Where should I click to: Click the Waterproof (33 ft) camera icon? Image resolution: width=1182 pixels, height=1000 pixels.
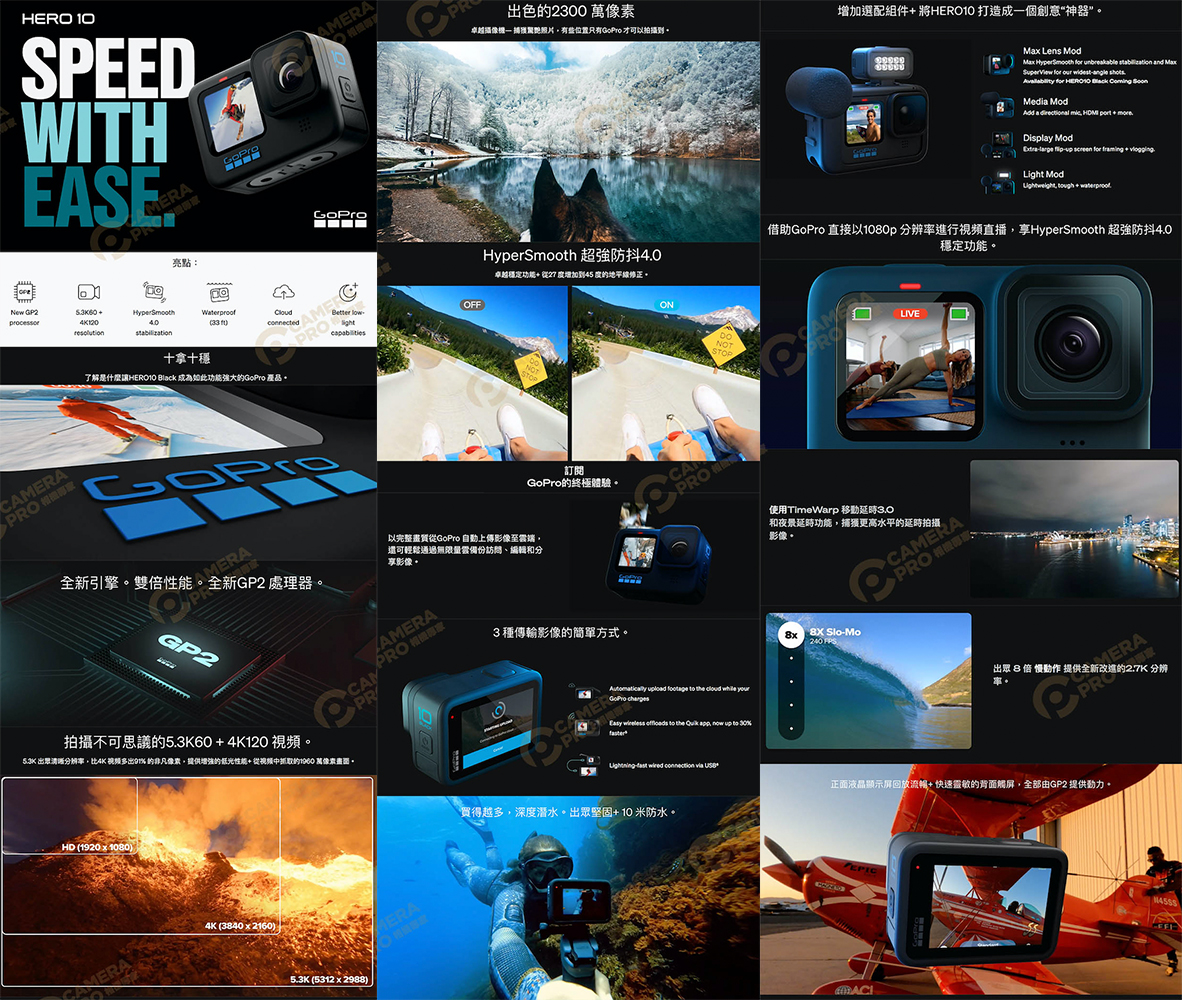pyautogui.click(x=218, y=292)
